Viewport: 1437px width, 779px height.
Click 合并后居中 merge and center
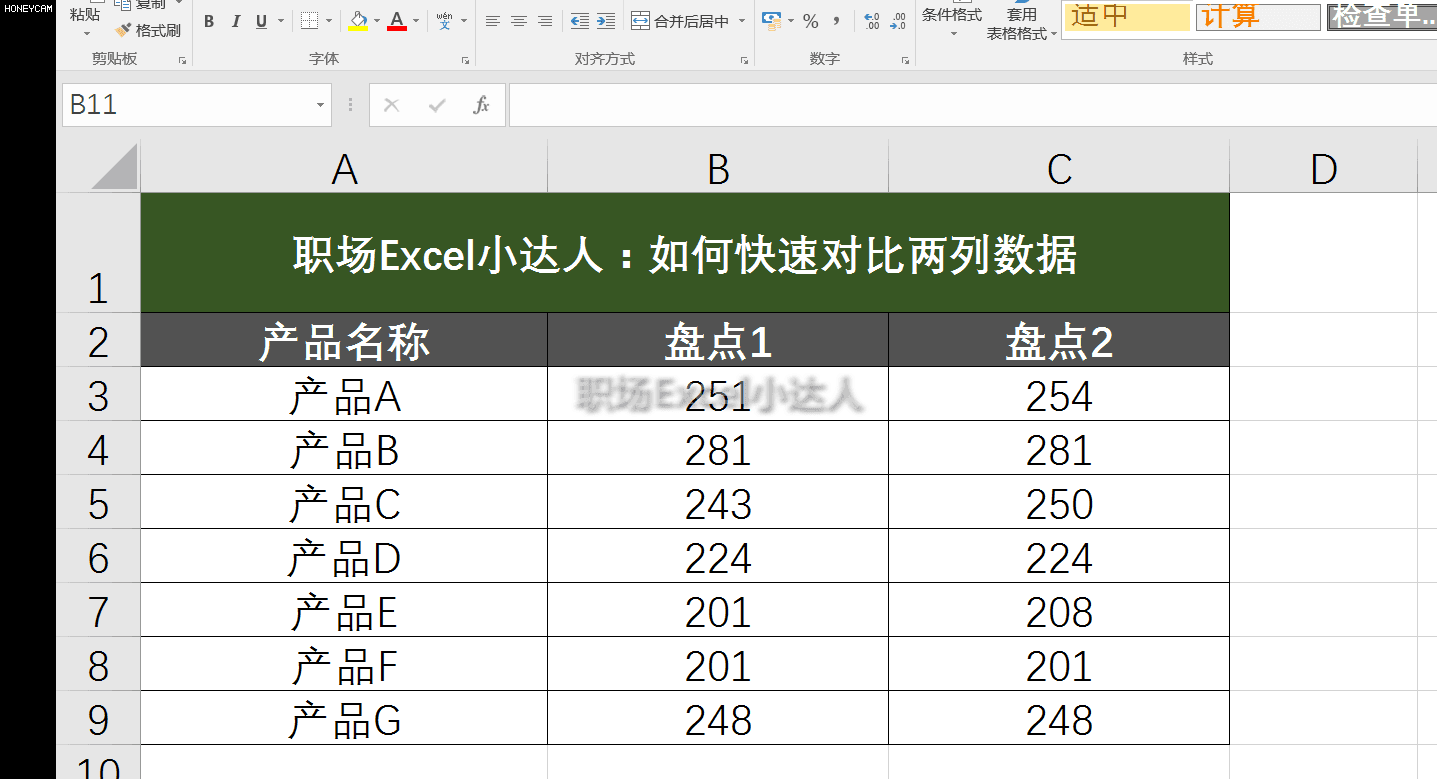point(682,21)
